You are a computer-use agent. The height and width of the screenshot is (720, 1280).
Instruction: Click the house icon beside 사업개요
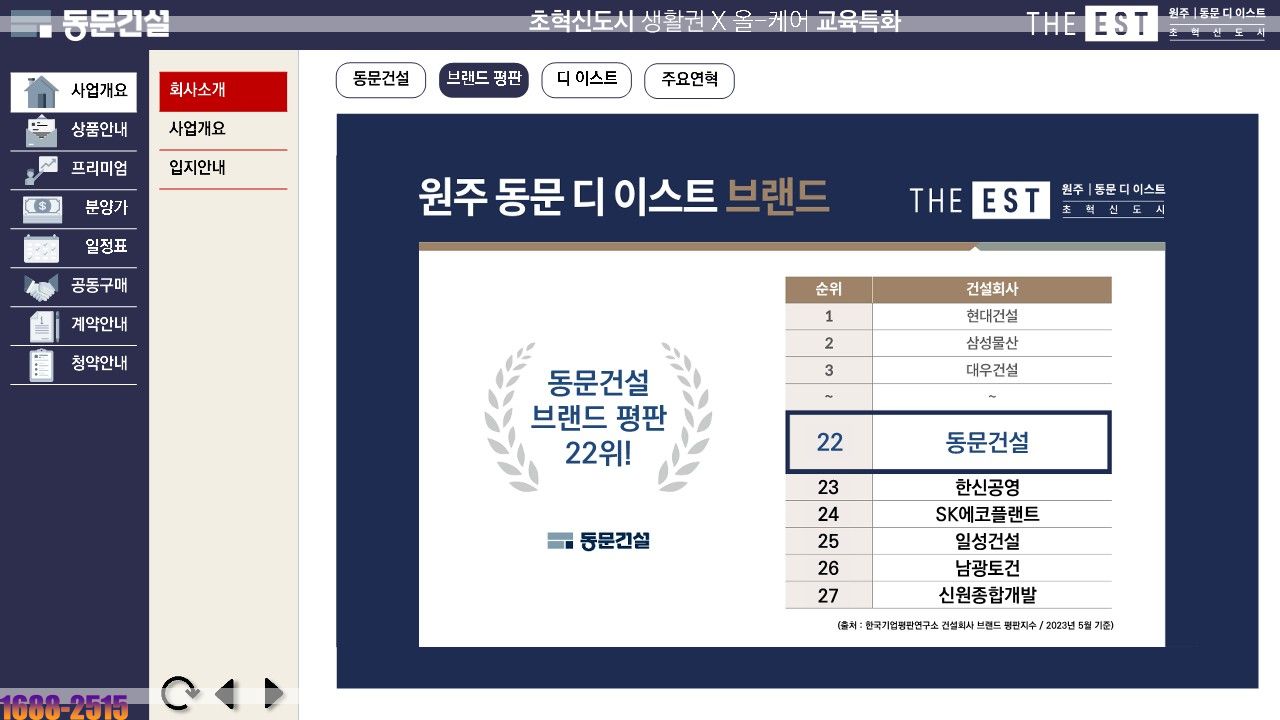tap(41, 92)
